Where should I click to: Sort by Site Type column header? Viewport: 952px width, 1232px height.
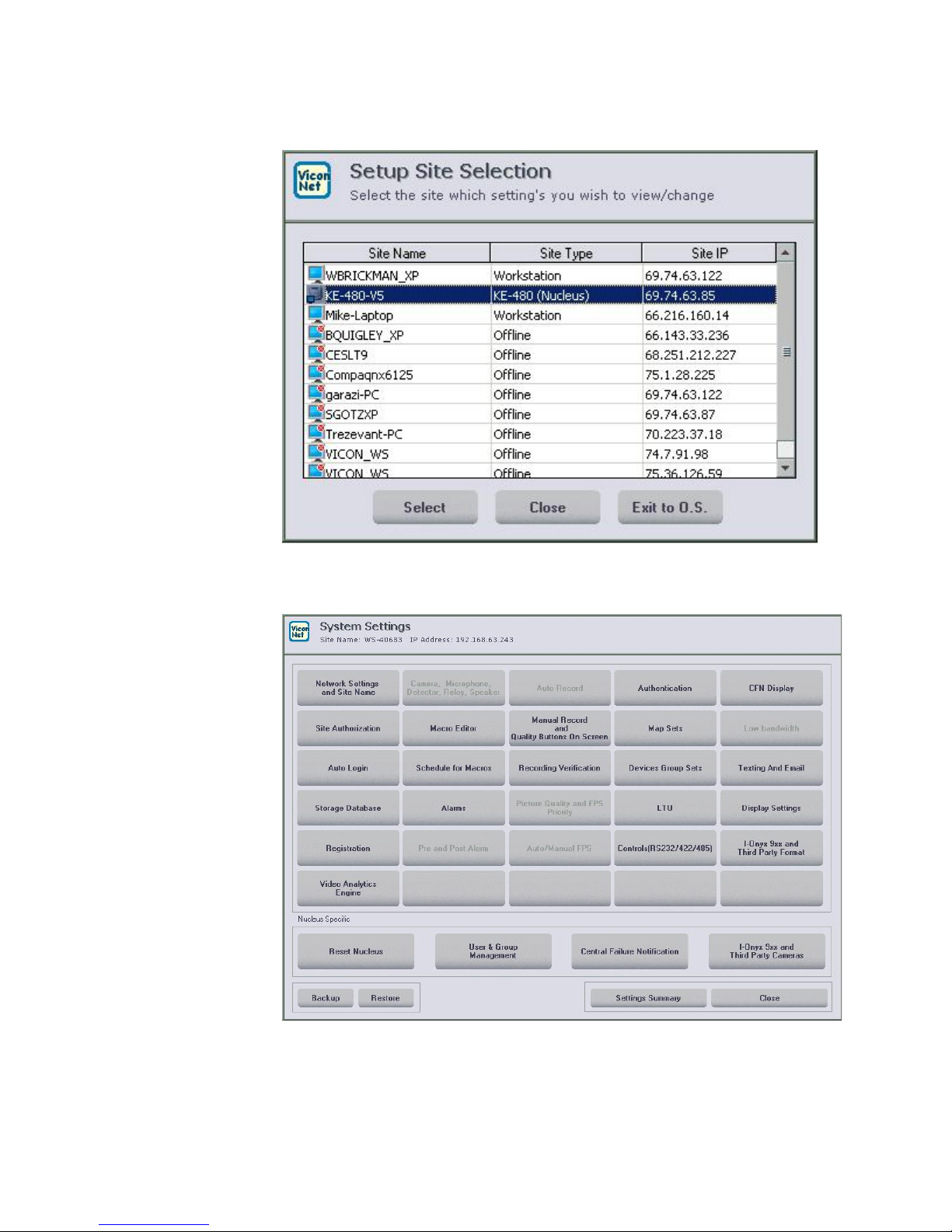(x=566, y=253)
